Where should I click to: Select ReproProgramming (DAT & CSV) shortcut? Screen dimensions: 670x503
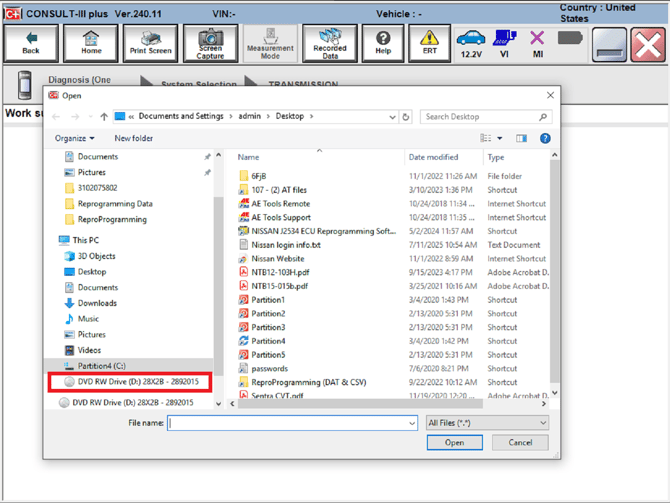tap(303, 382)
